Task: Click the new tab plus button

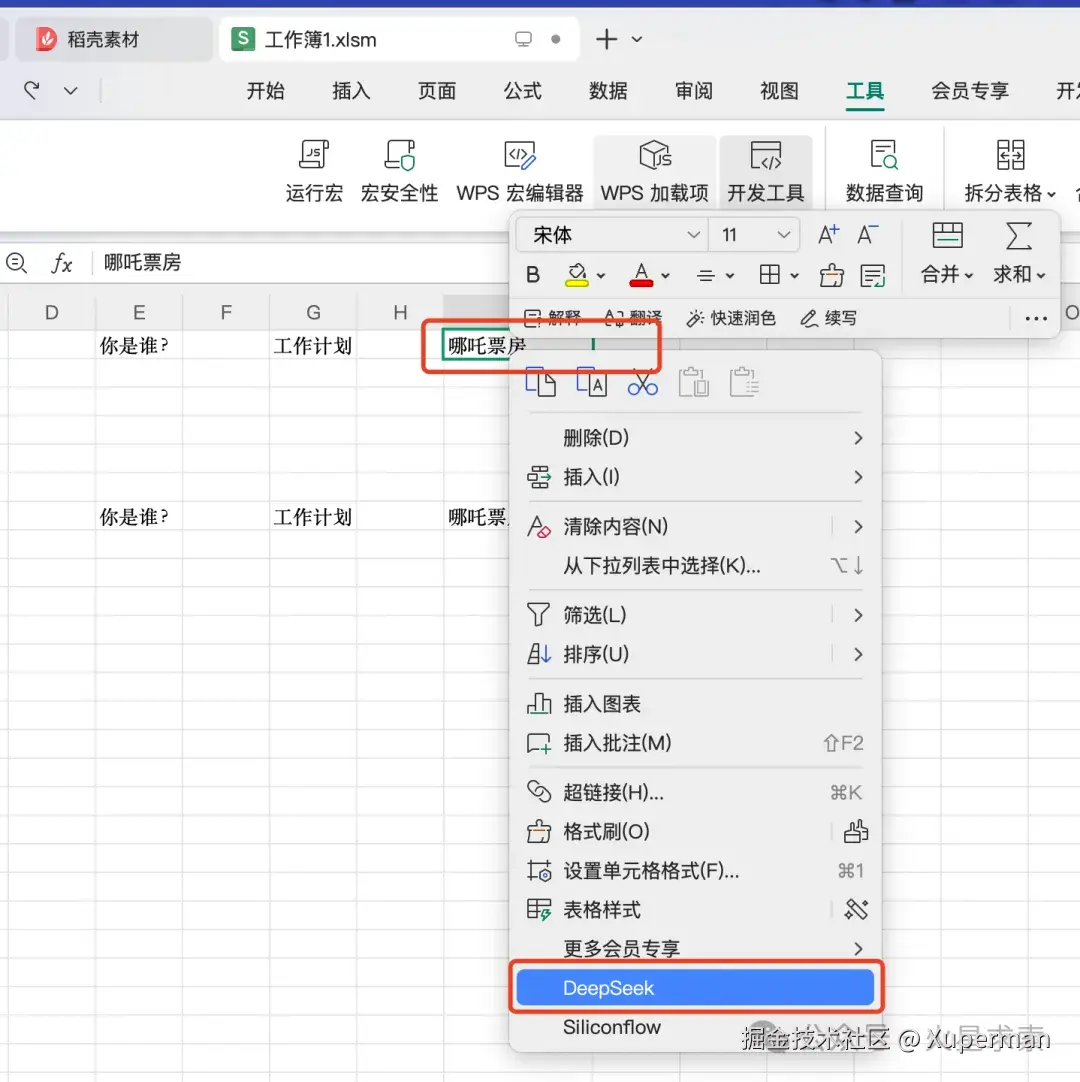Action: (x=606, y=39)
